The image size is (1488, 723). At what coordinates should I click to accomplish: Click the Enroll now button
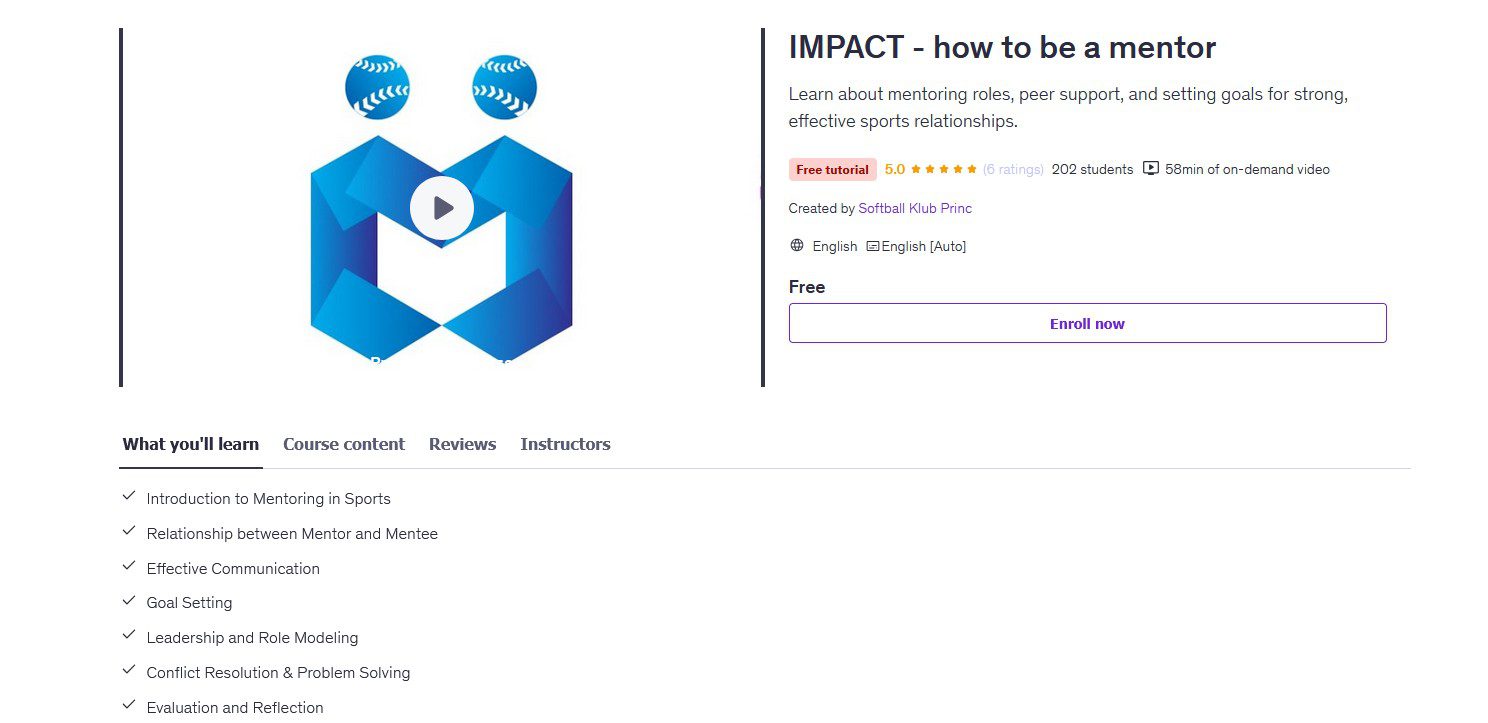tap(1087, 323)
